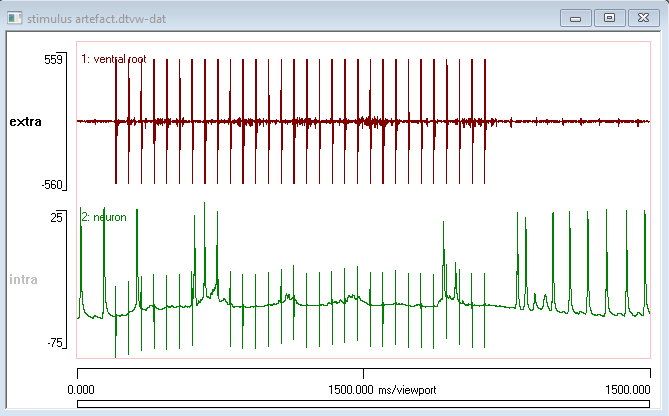Screen dimensions: 669x416
Task: Click the horizontal scrollbar at the bottom
Action: point(364,404)
